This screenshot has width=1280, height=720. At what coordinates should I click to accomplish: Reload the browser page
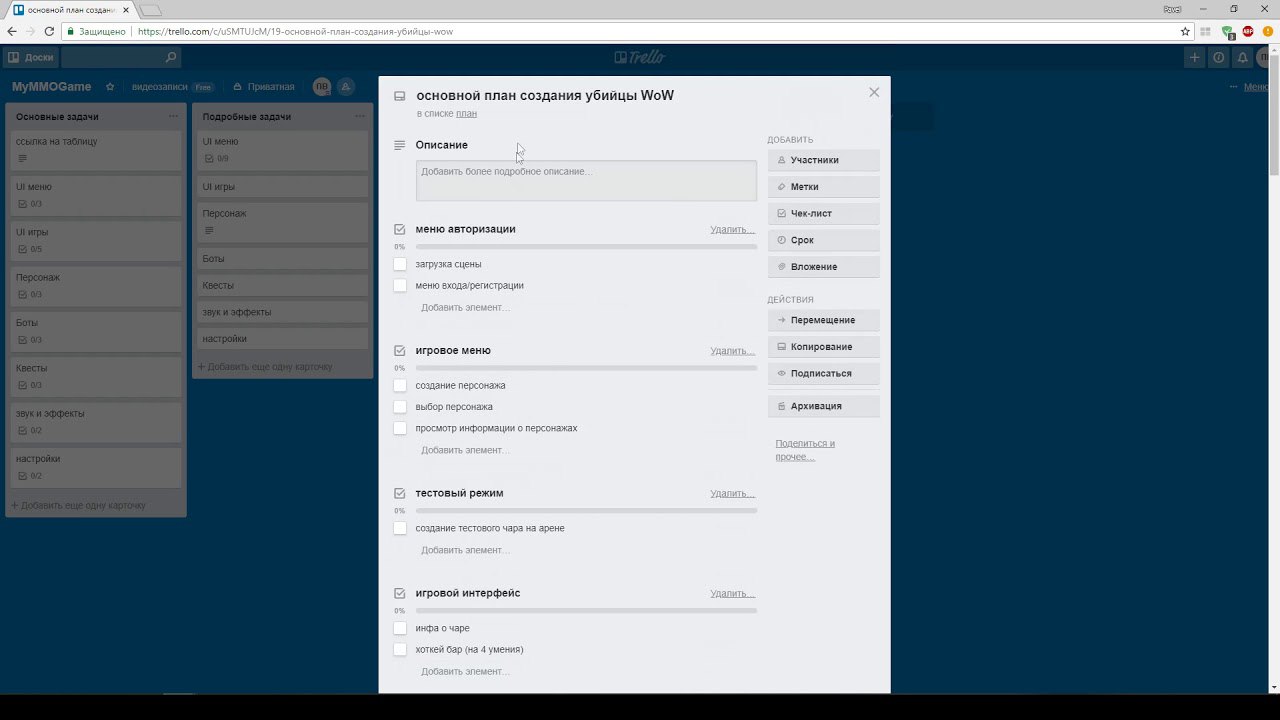(50, 31)
